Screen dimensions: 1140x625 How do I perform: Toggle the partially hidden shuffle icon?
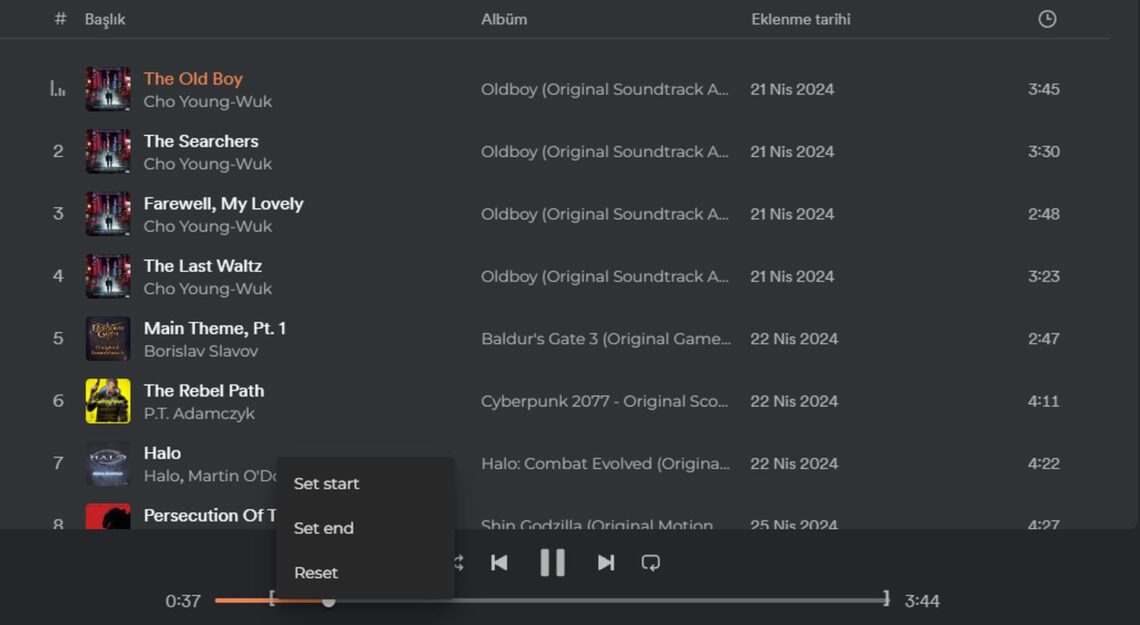point(459,562)
